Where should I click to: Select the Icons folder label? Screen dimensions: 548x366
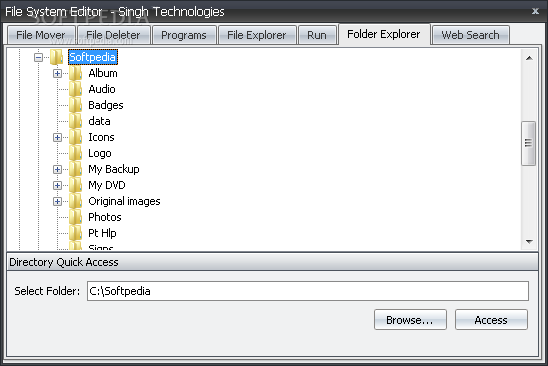pos(101,137)
